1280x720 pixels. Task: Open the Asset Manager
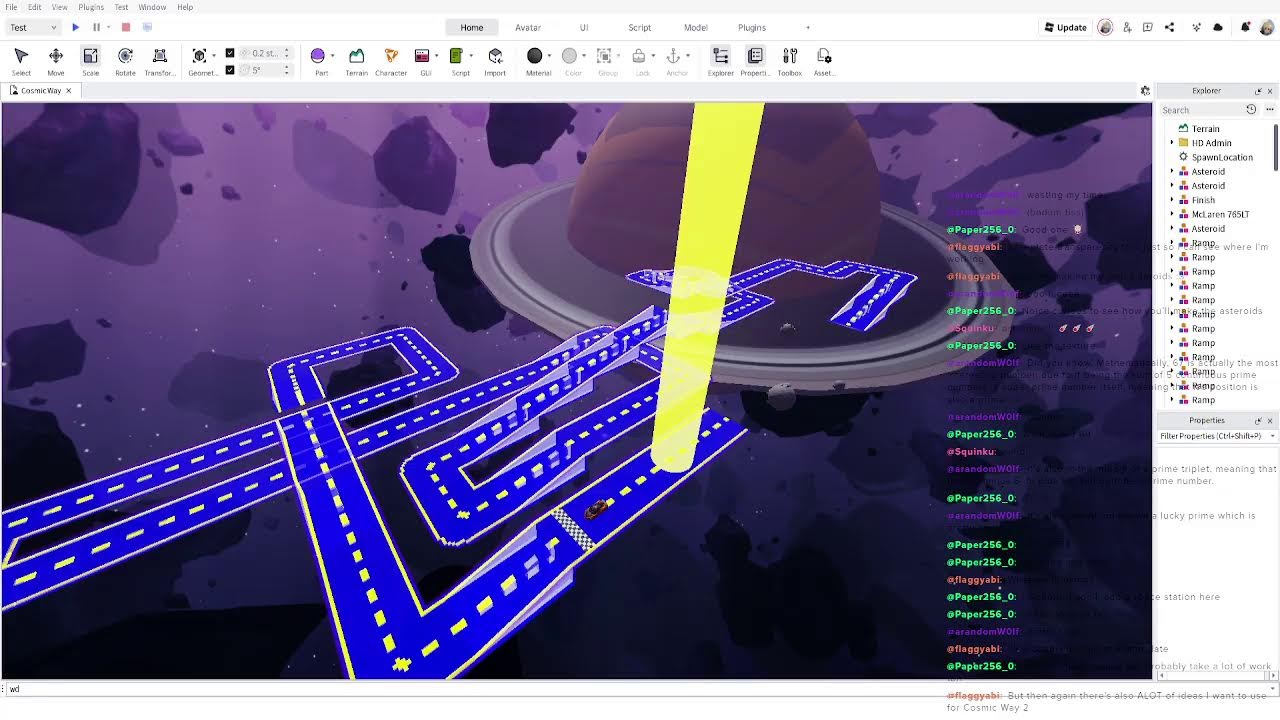point(824,61)
